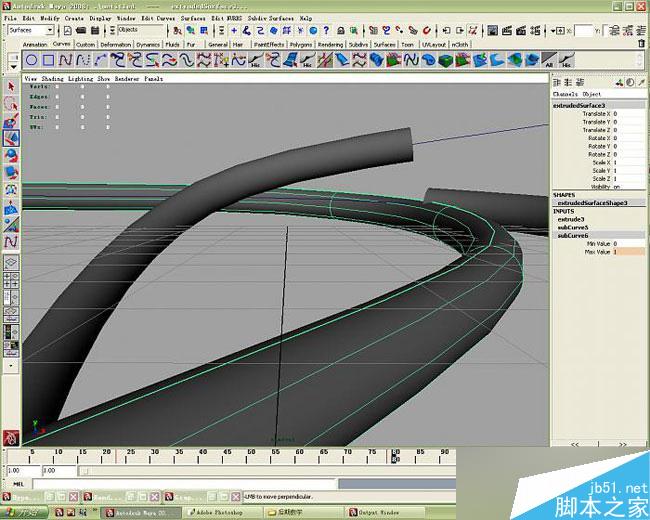
Task: Click the Channels menu in Channel Box
Action: (x=566, y=95)
